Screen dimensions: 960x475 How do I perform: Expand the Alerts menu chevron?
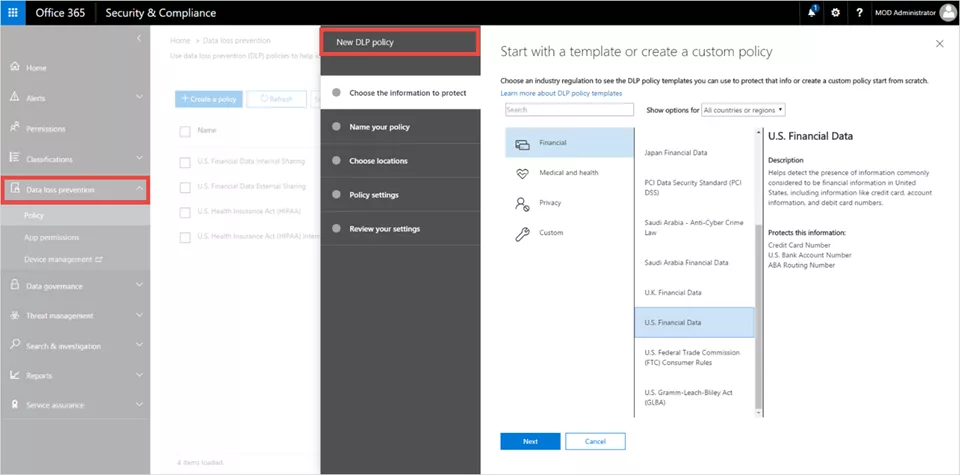(x=139, y=97)
